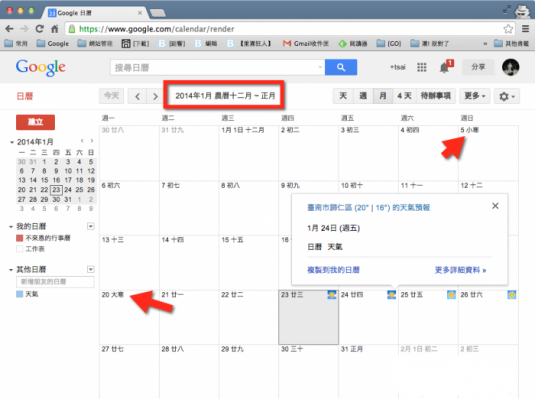
Task: Click the 31 正月 date label
Action: point(352,349)
